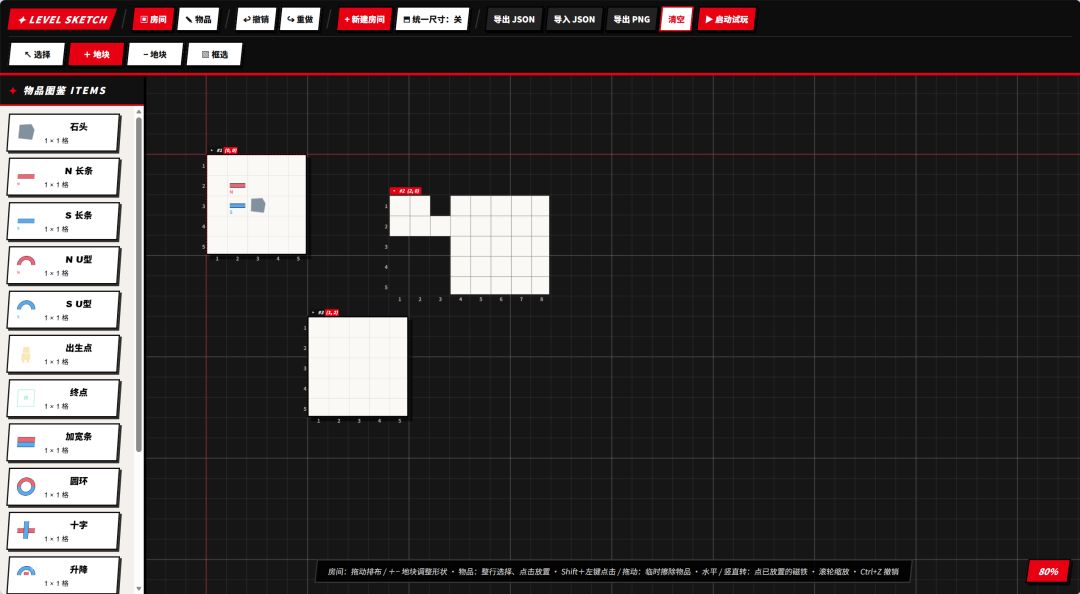1080x594 pixels.
Task: Redo with the 重做 button
Action: point(300,19)
